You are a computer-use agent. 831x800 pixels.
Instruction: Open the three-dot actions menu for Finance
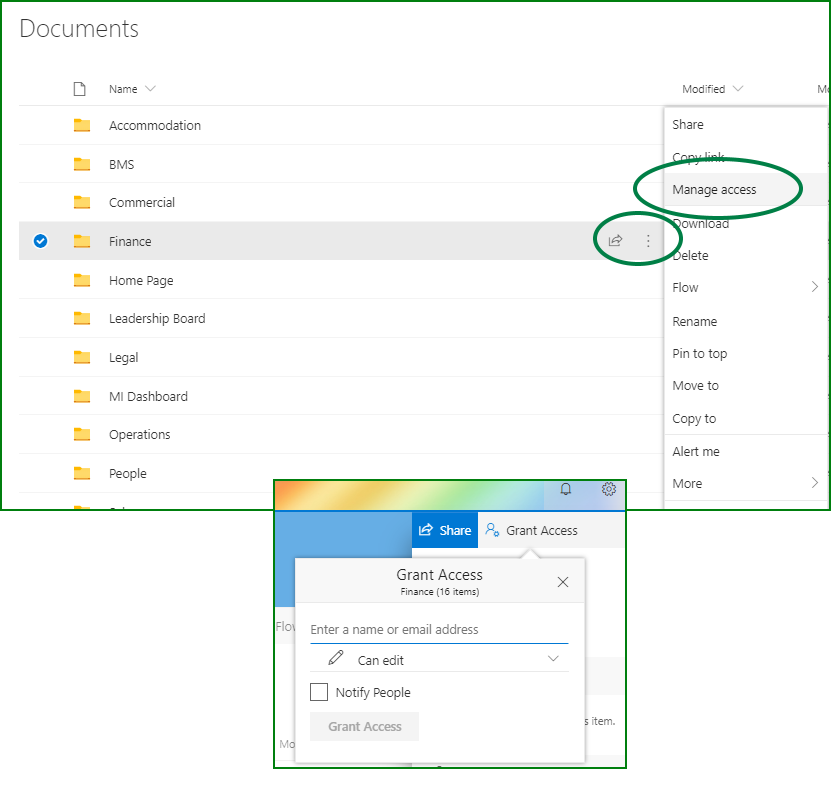point(648,241)
